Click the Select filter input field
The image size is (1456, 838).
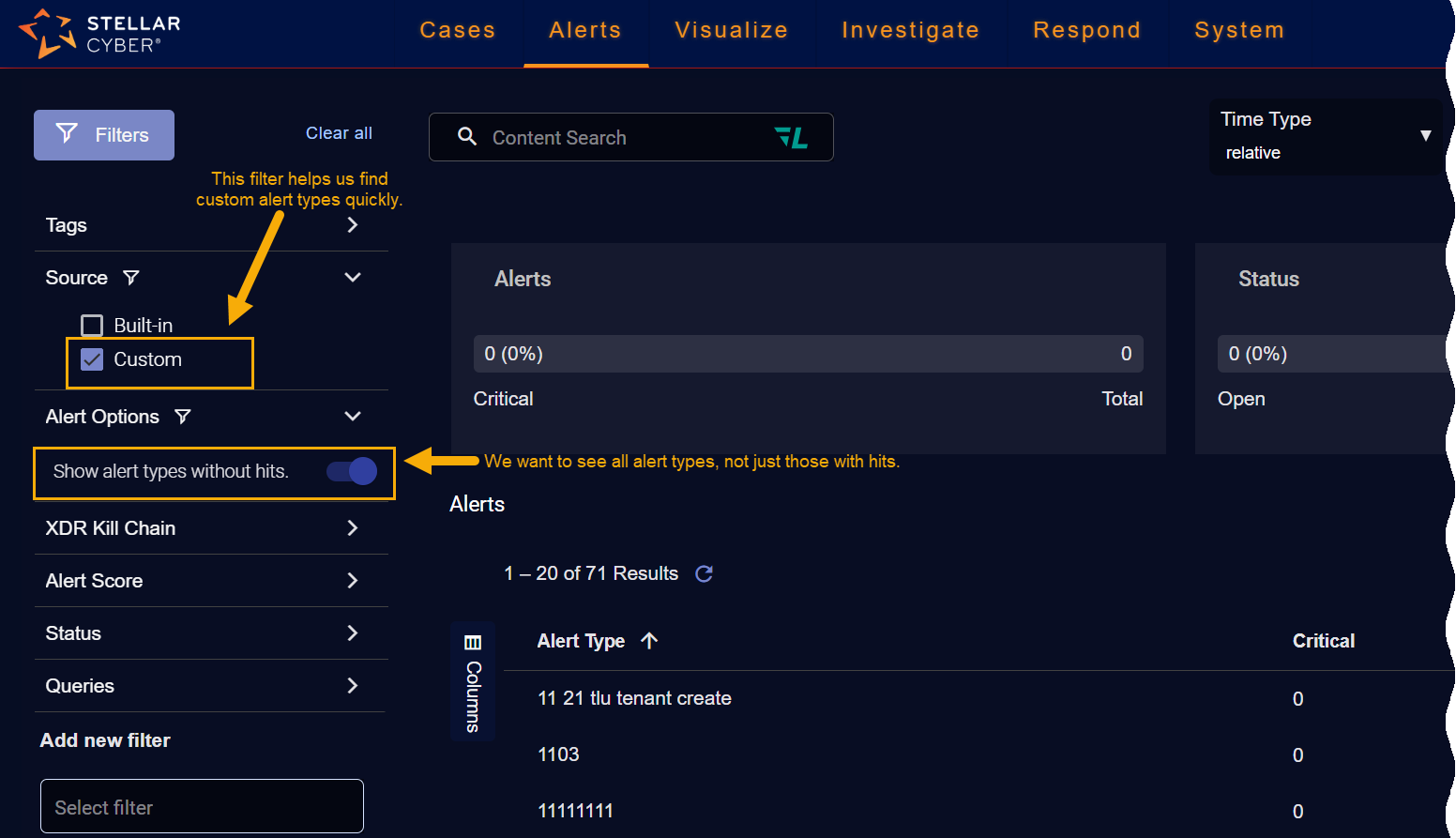202,807
